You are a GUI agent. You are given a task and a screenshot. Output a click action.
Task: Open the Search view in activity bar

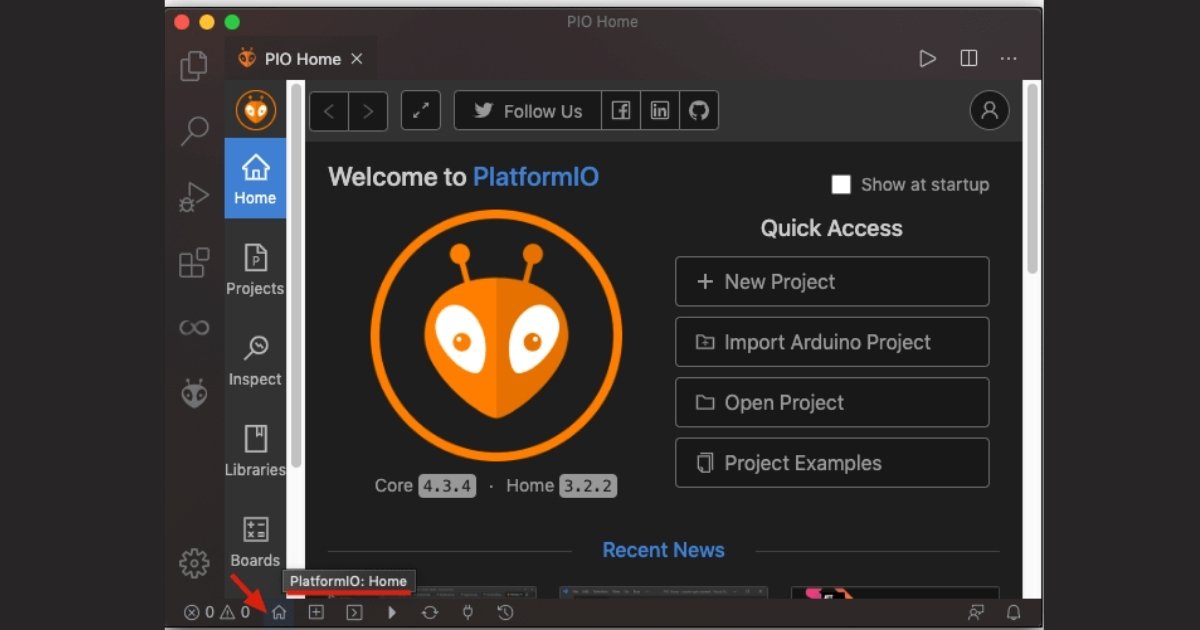click(x=194, y=131)
